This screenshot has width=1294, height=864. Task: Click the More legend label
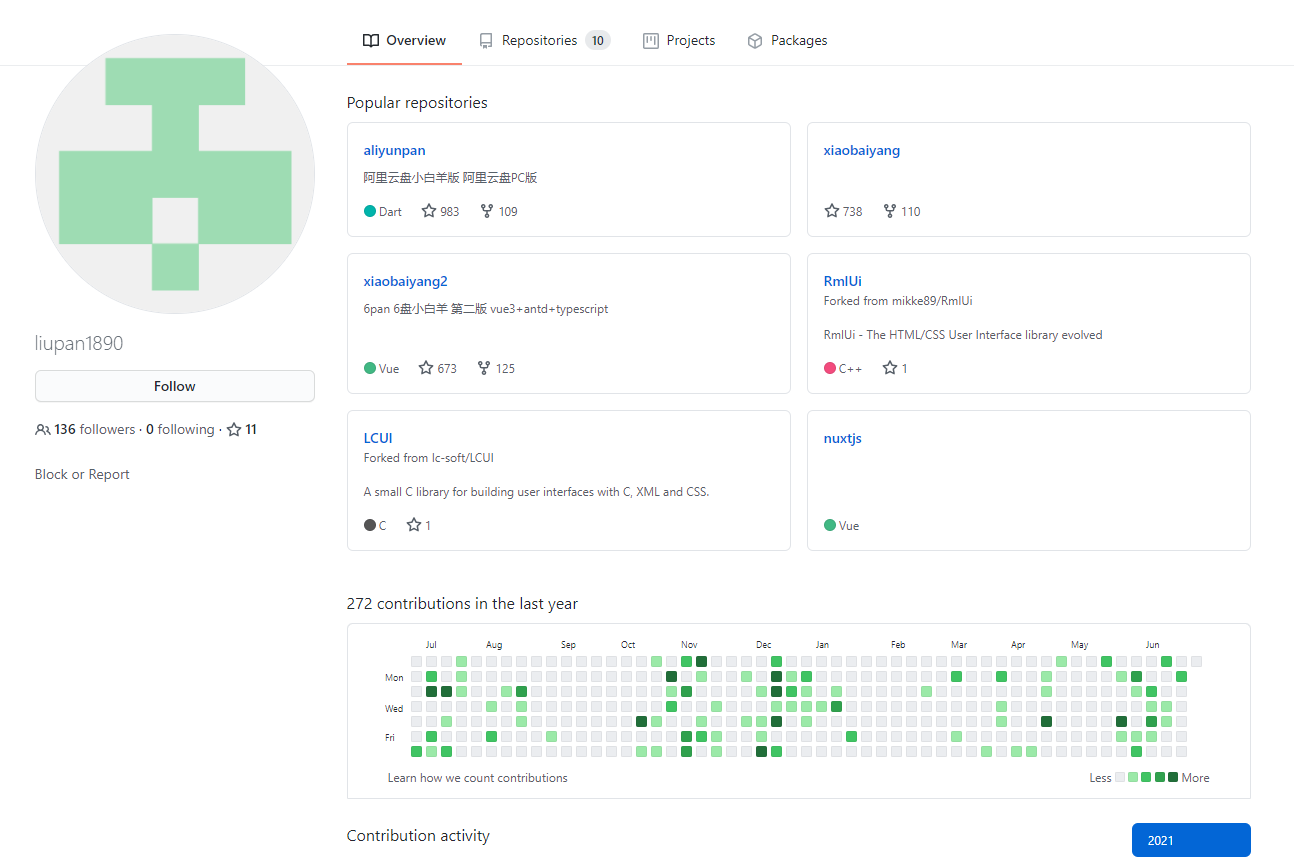pyautogui.click(x=1195, y=777)
